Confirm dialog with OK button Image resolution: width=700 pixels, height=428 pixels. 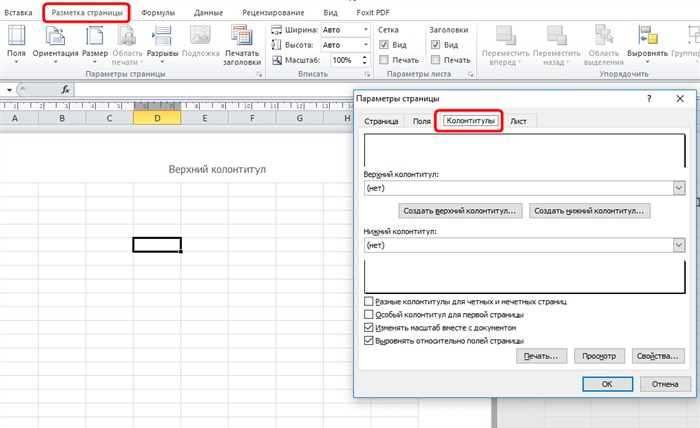[x=607, y=384]
